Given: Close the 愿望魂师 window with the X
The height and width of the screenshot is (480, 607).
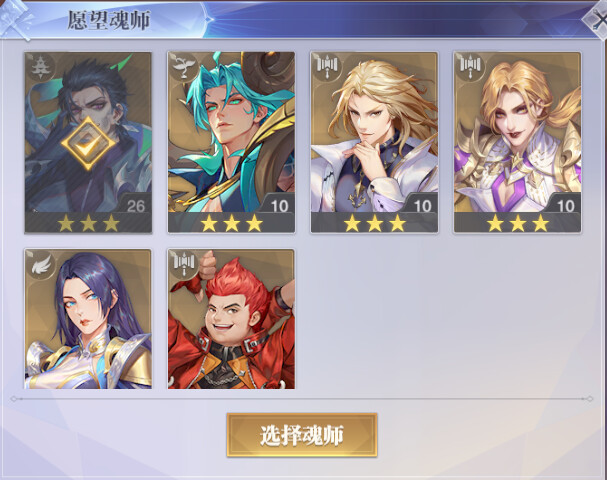Looking at the screenshot, I should [x=598, y=20].
